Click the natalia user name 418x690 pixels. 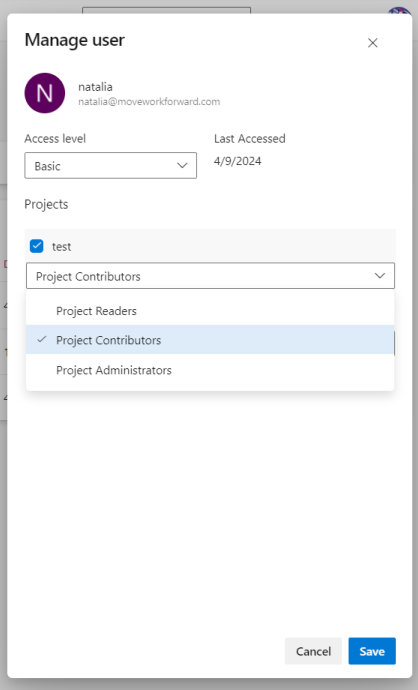(x=95, y=87)
